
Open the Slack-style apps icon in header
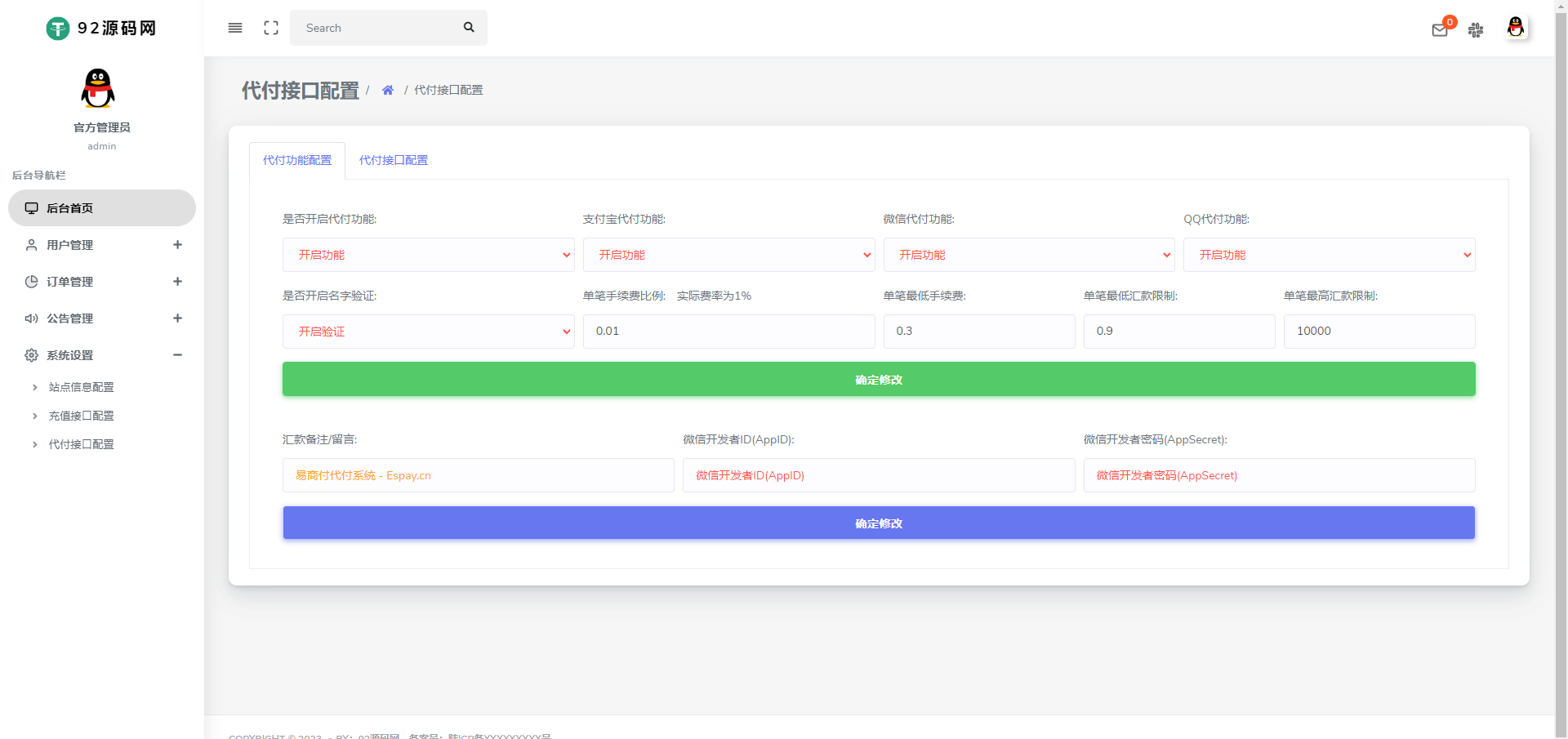point(1476,30)
